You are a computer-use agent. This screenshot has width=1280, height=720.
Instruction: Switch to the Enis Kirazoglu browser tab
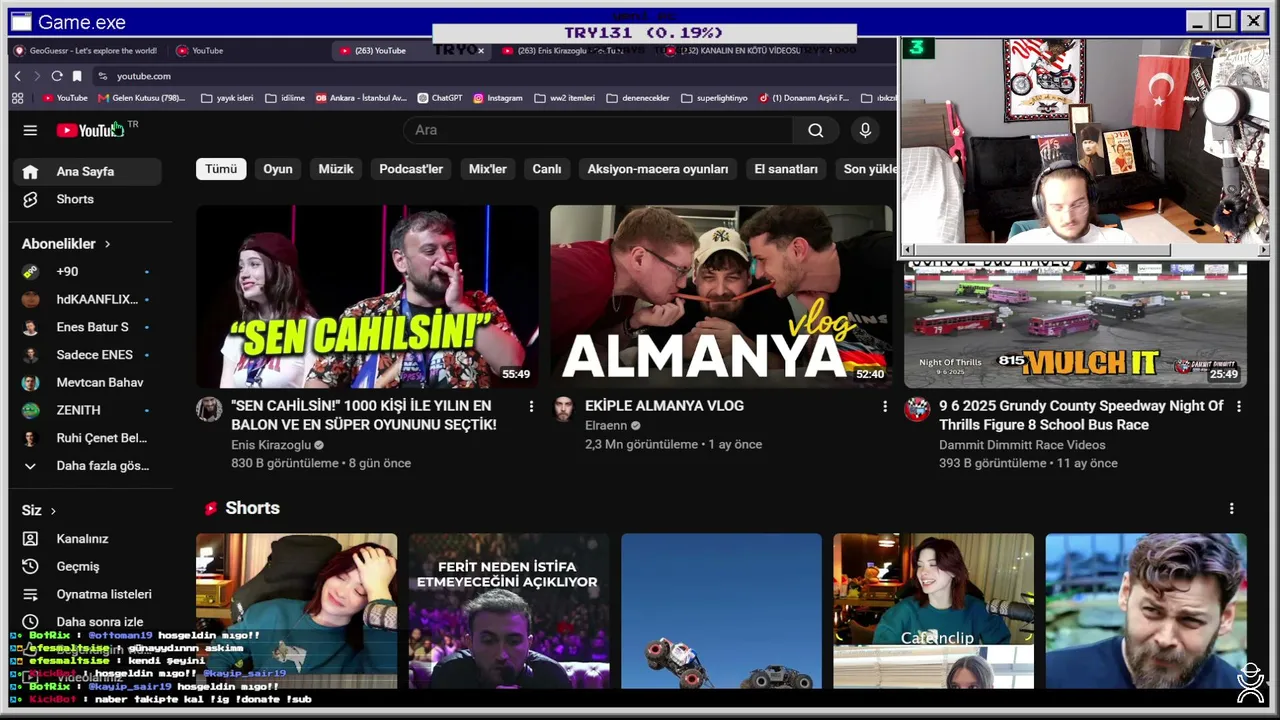tap(570, 51)
